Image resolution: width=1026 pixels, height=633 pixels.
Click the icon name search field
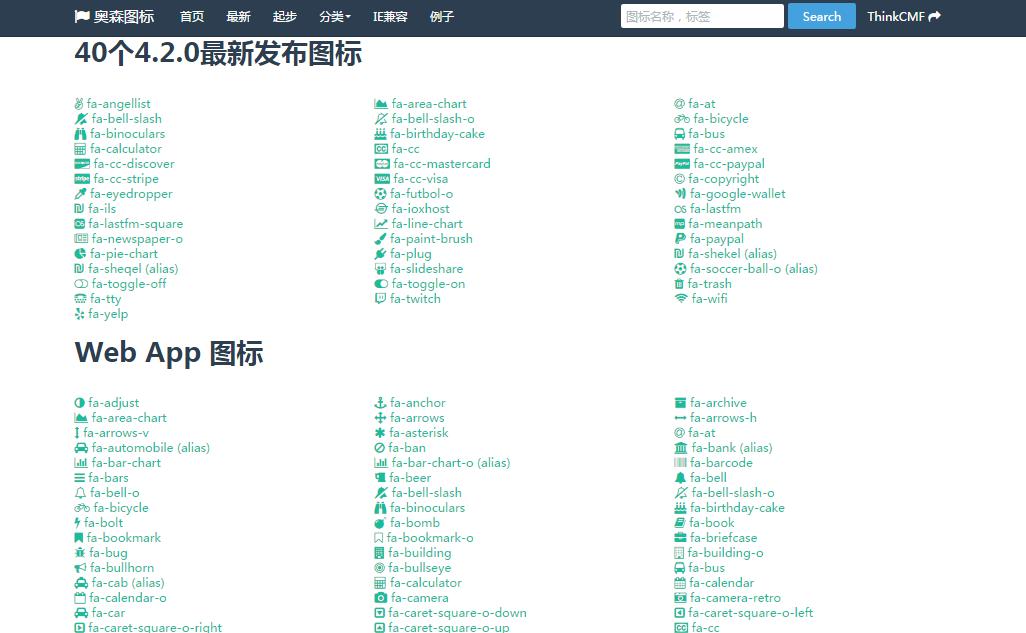coord(701,16)
